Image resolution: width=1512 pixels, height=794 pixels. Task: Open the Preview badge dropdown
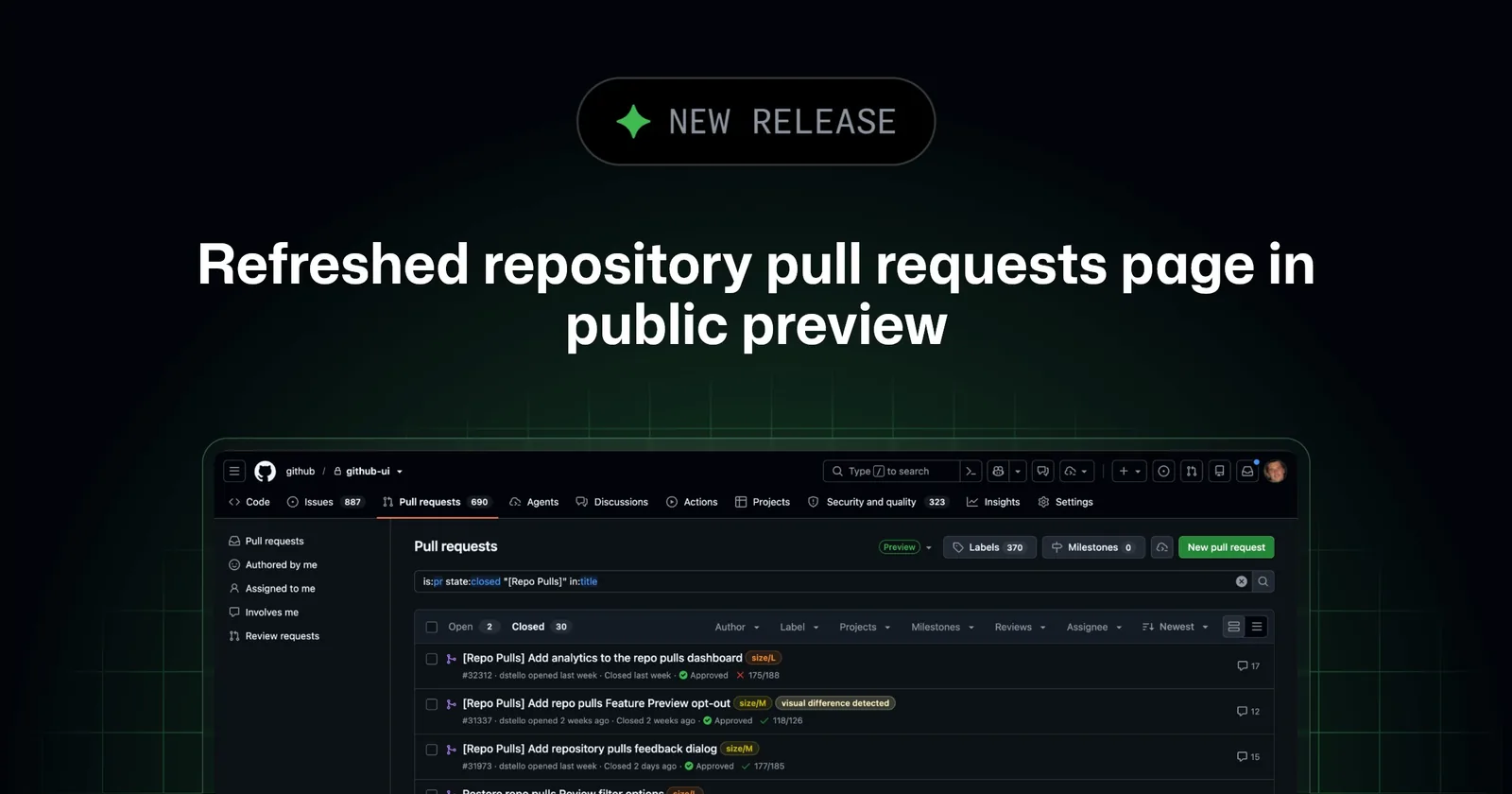click(x=905, y=547)
